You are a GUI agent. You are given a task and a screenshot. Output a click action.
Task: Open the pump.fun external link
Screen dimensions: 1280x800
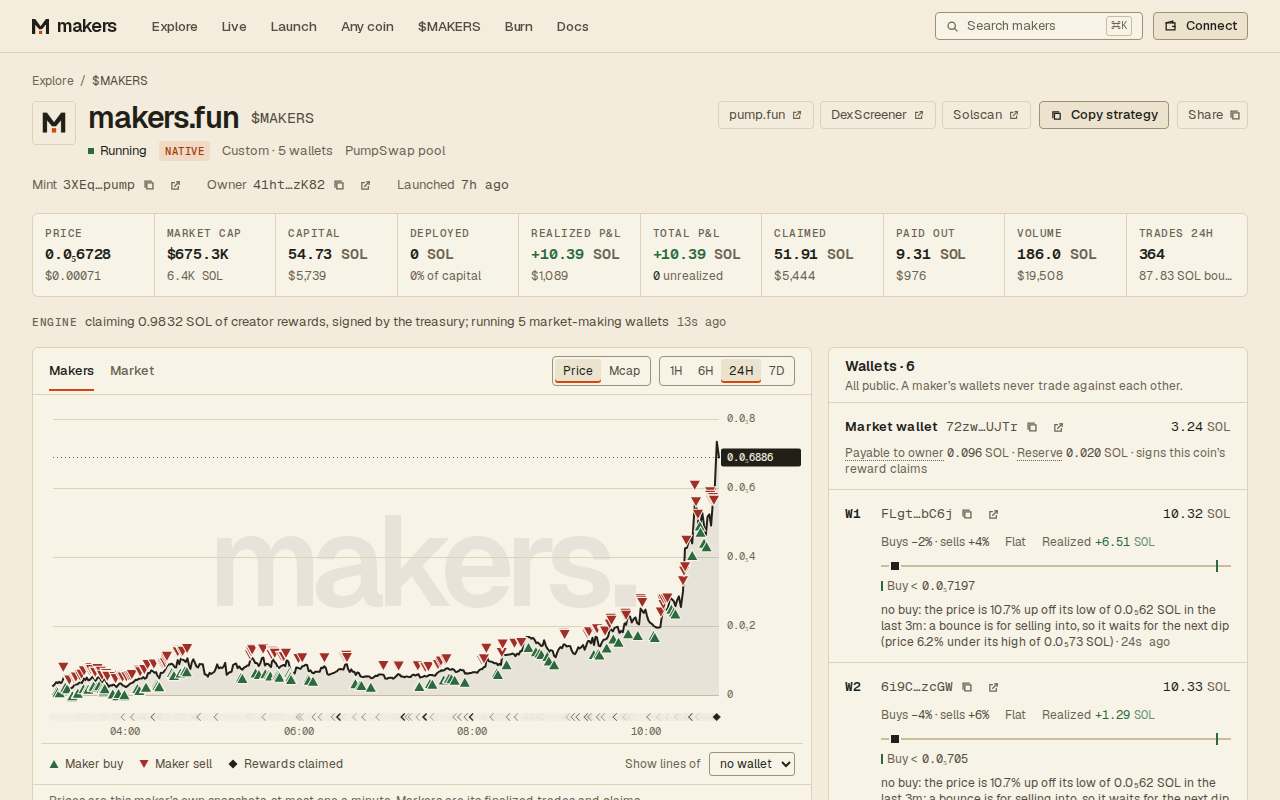(x=766, y=115)
